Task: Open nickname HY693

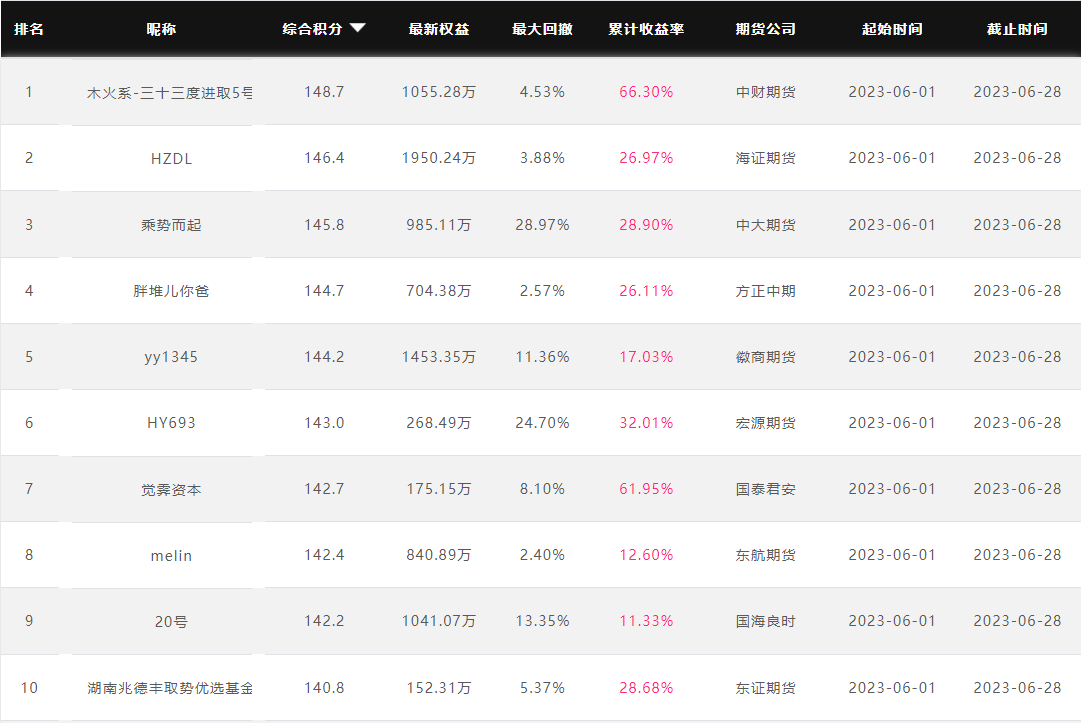Action: click(x=172, y=422)
